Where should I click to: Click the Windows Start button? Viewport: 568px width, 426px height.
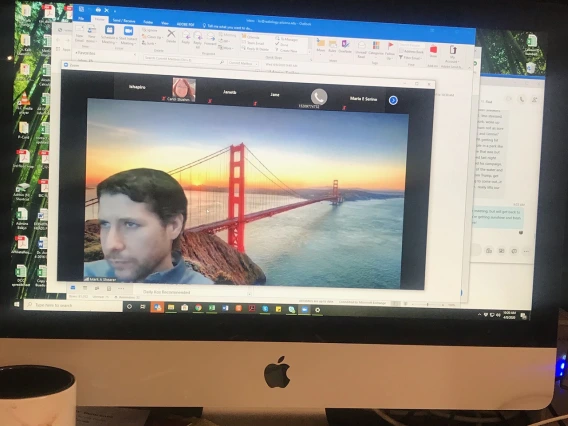17,305
